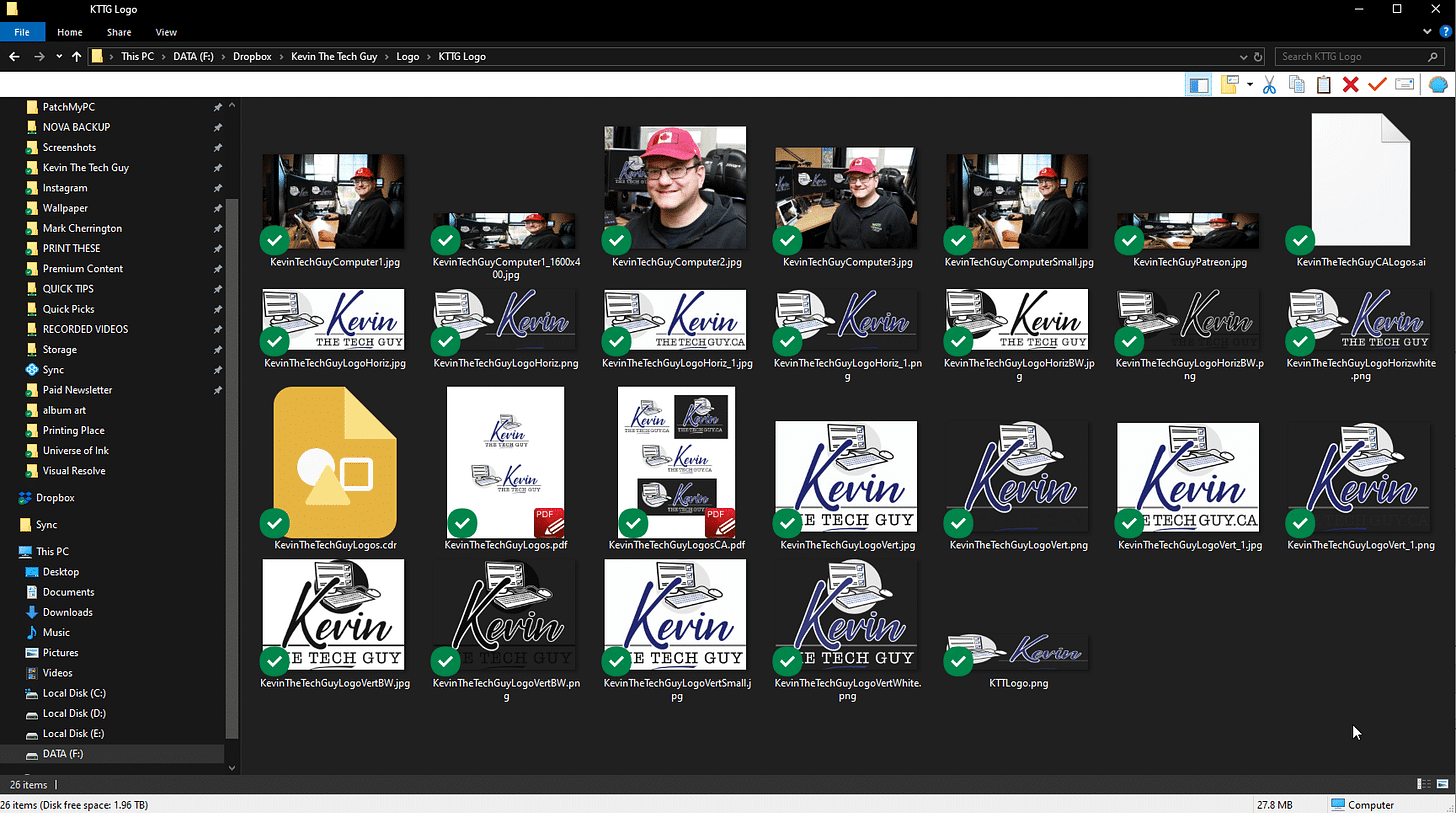Expand the address bar history dropdown
This screenshot has height=813, width=1456.
point(1243,57)
